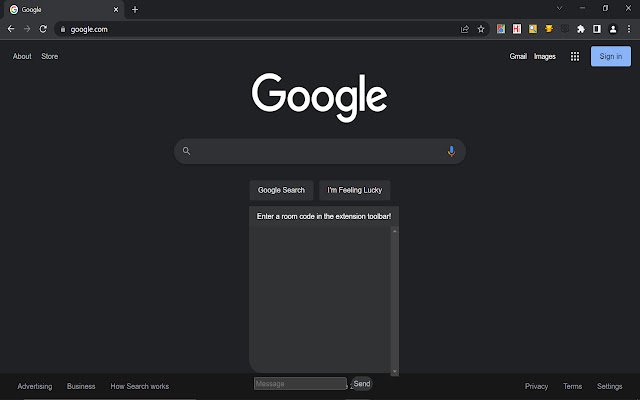Viewport: 640px width, 400px height.
Task: Click the lock icon beside google.com
Action: point(63,29)
